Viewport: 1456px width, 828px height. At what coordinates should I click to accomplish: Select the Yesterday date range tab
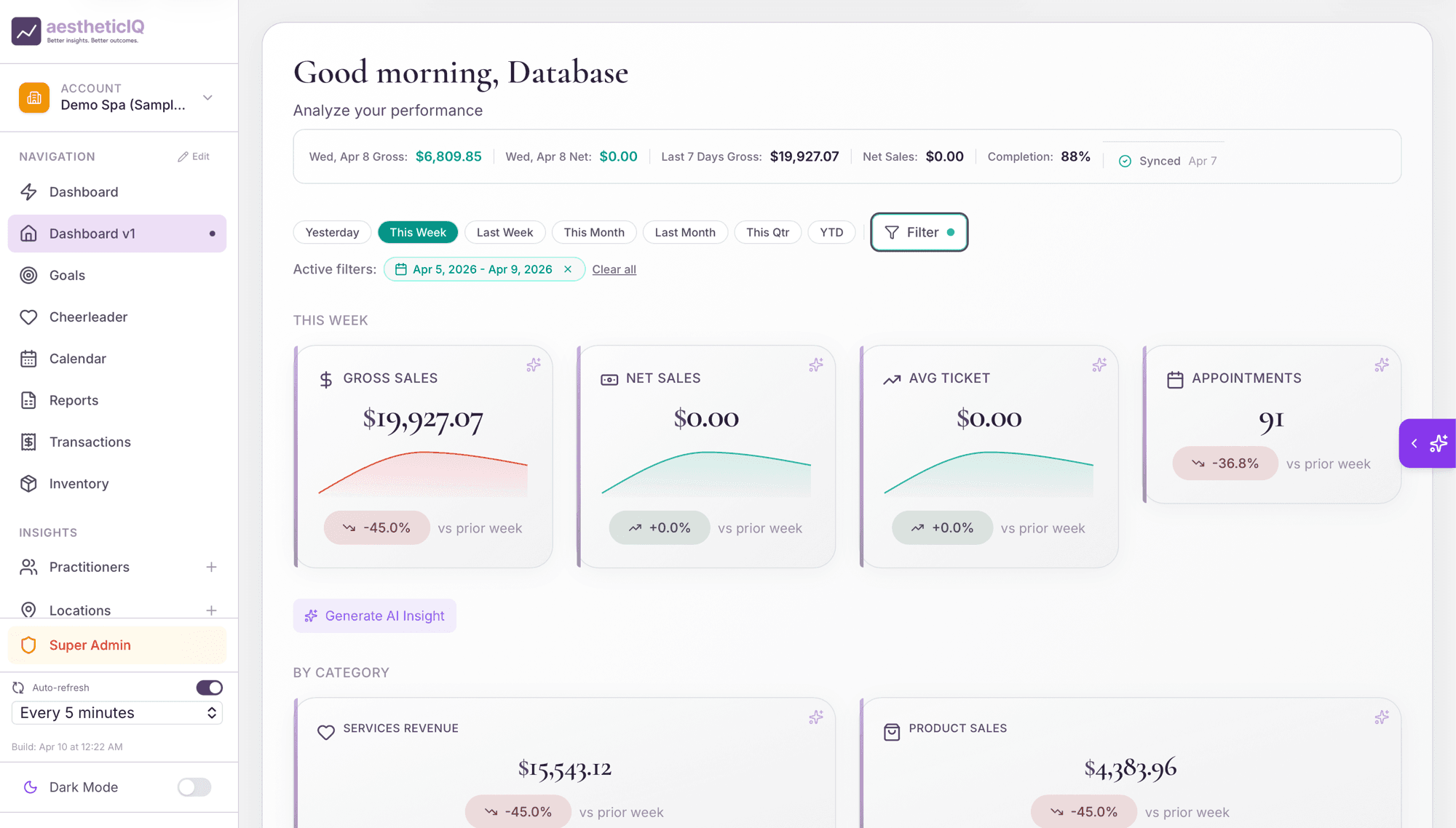pos(332,232)
